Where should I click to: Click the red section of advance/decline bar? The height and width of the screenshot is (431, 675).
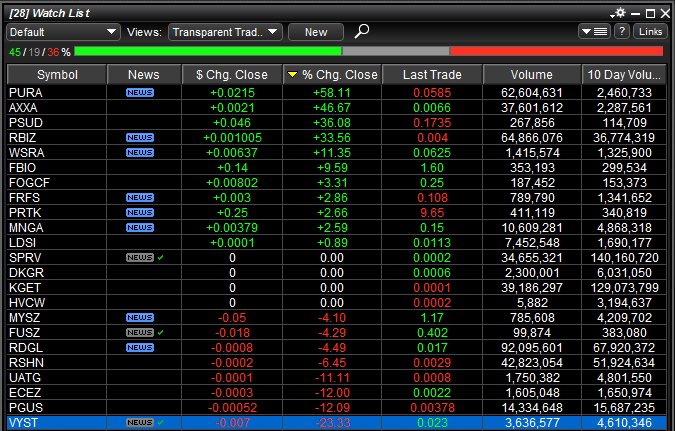pyautogui.click(x=557, y=52)
